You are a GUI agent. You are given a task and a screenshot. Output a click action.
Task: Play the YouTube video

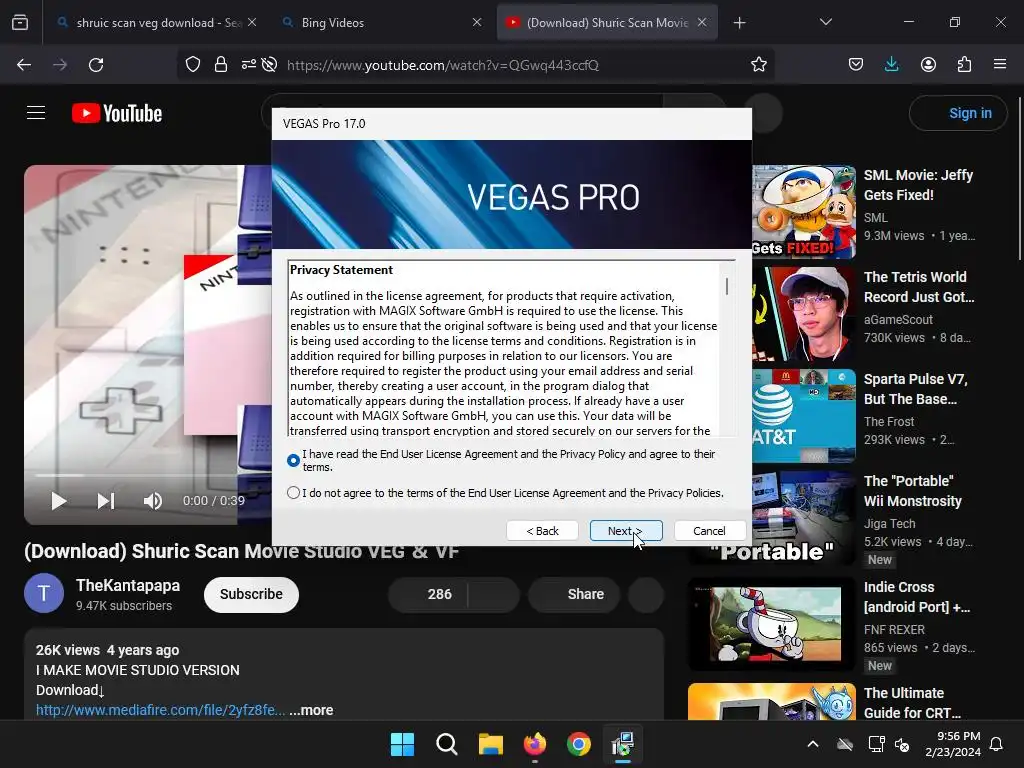click(x=59, y=501)
